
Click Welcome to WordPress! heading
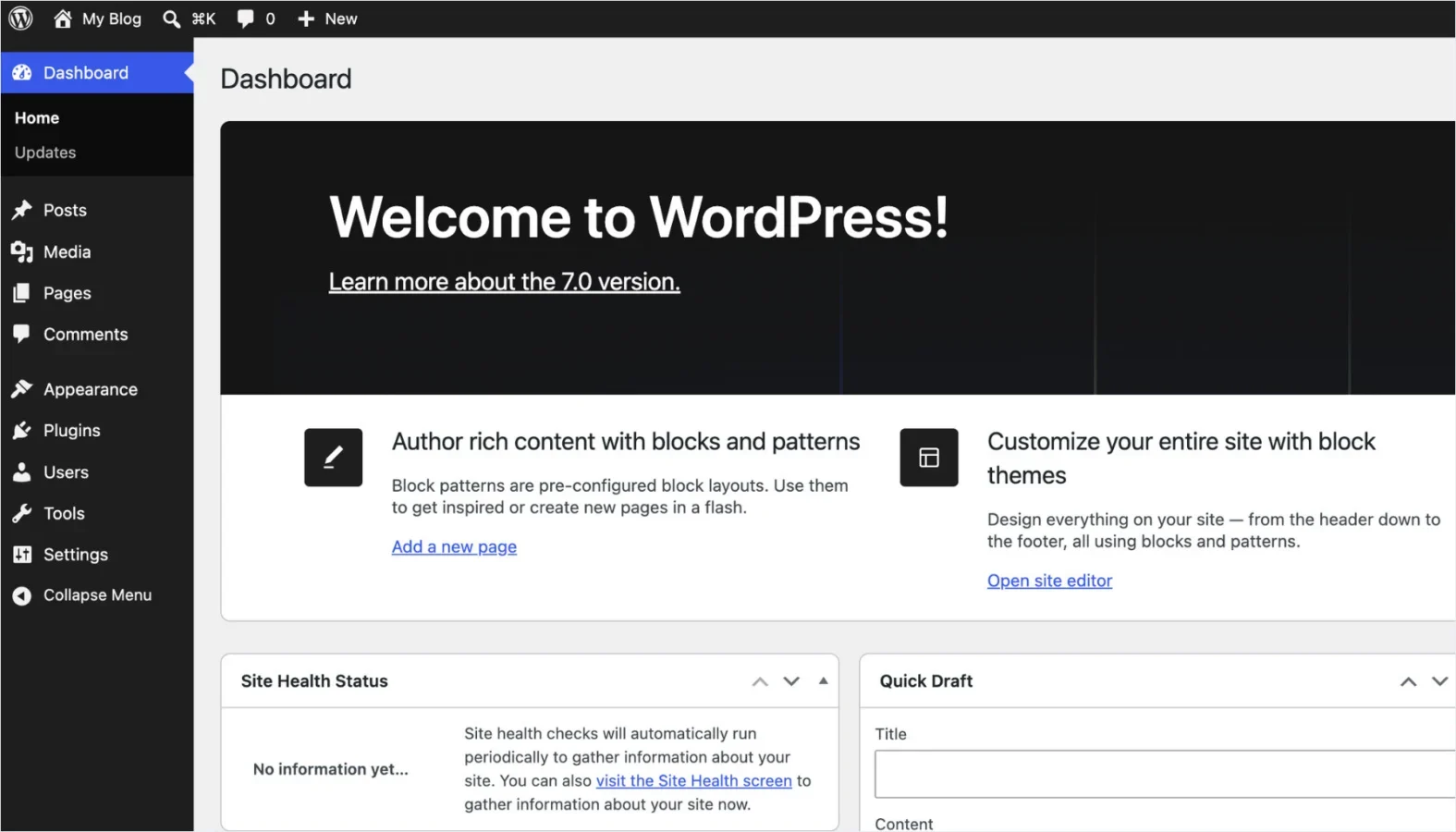(x=639, y=217)
